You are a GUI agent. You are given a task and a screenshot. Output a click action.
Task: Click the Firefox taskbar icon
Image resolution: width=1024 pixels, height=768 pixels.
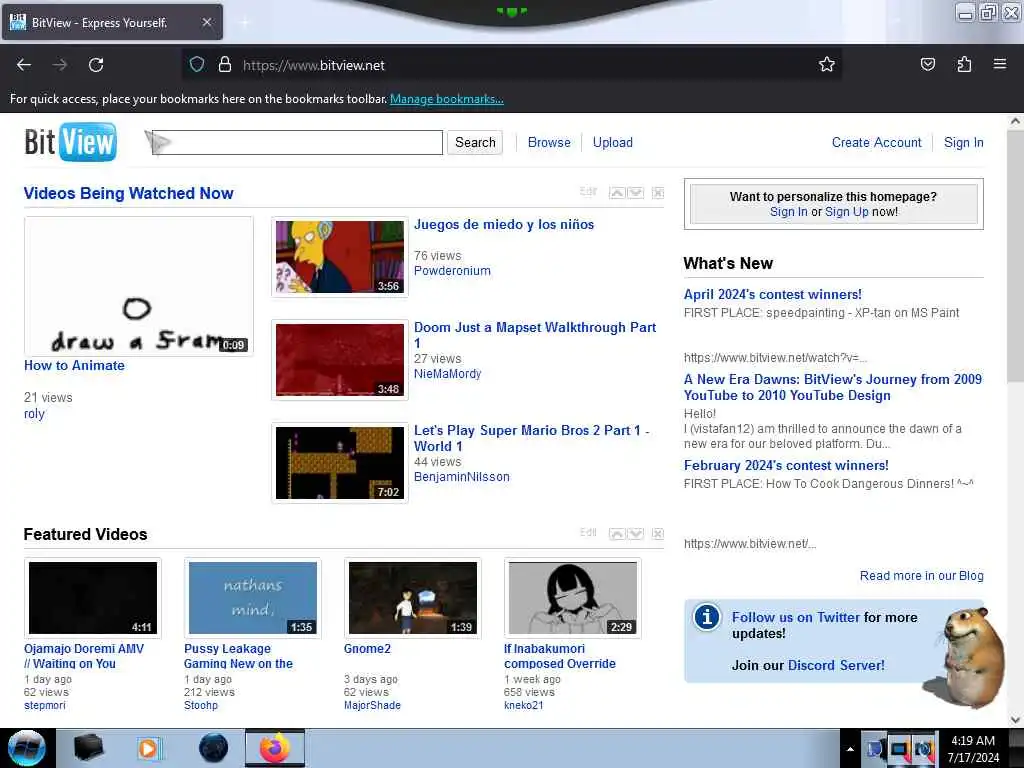pos(275,748)
